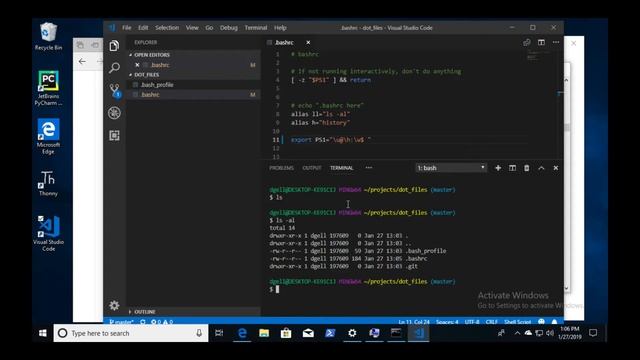The image size is (640, 360).
Task: Open the Edit menu
Action: pos(143,28)
